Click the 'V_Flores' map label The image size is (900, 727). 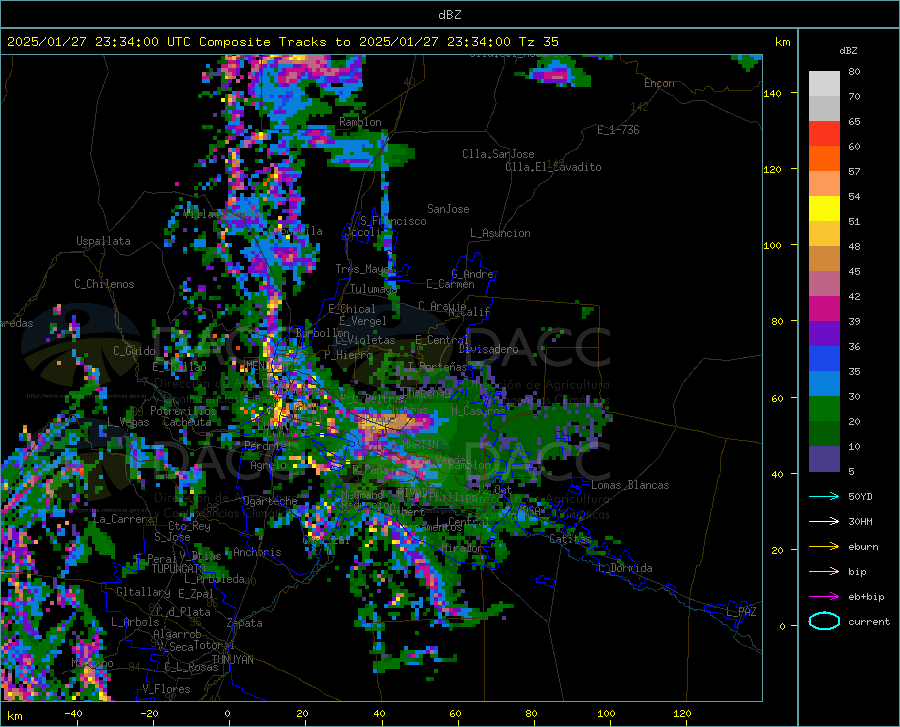pyautogui.click(x=166, y=689)
